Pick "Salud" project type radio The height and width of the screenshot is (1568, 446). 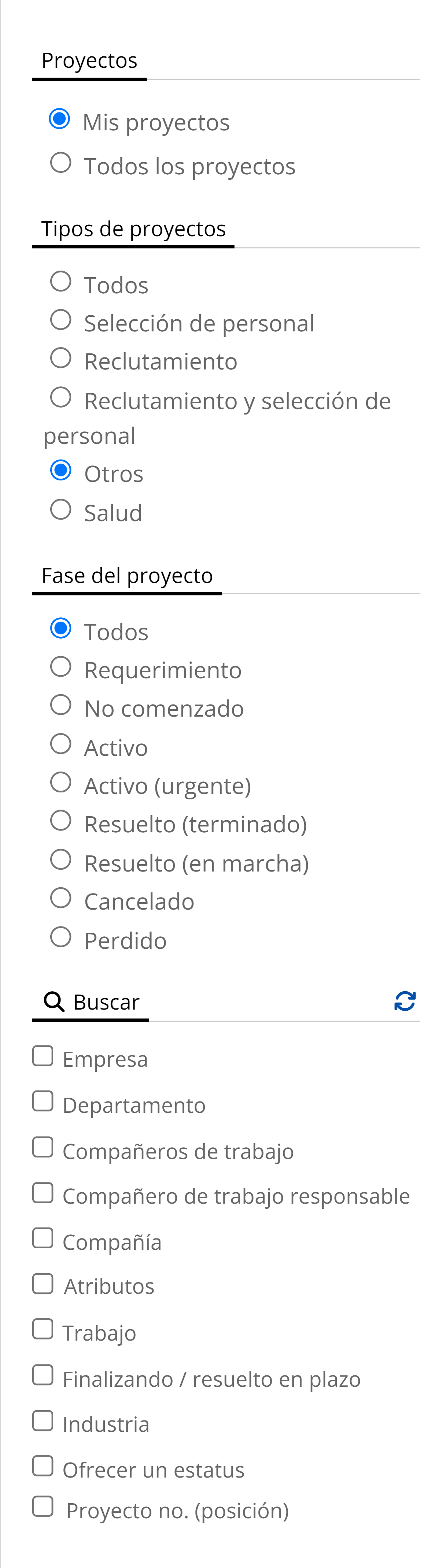click(61, 509)
